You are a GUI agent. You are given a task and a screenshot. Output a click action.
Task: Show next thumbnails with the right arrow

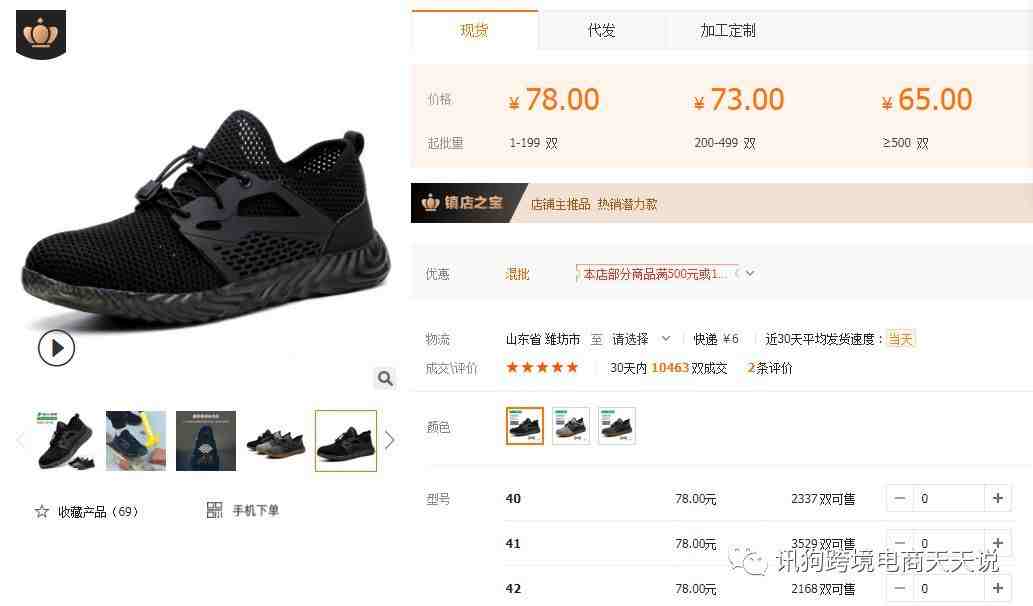click(x=389, y=440)
